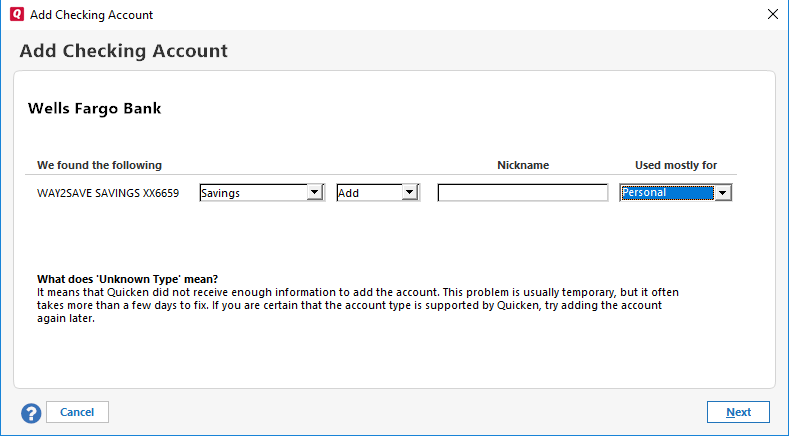Click the arrow on the Add dropdown
This screenshot has width=789, height=436.
click(x=409, y=193)
